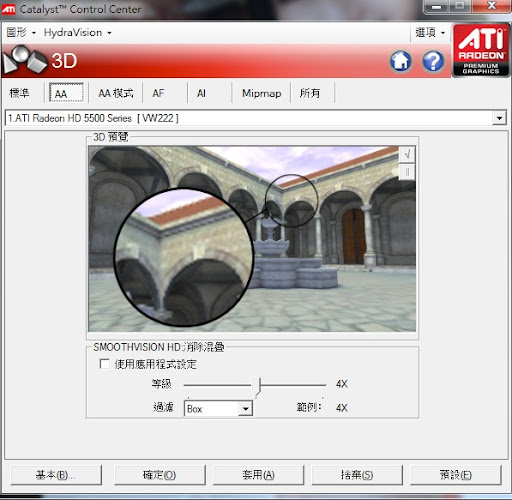Image resolution: width=512 pixels, height=500 pixels.
Task: Click the 基本(B)... button
Action: click(x=56, y=475)
